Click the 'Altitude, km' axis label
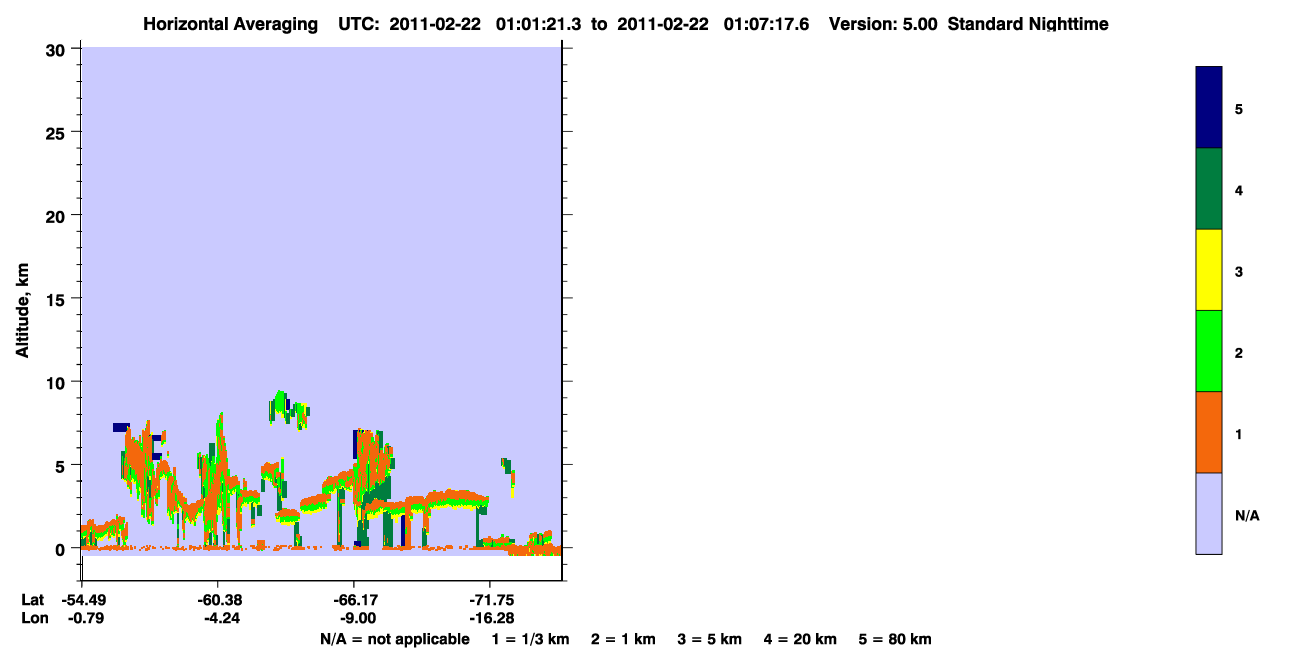 pyautogui.click(x=22, y=308)
